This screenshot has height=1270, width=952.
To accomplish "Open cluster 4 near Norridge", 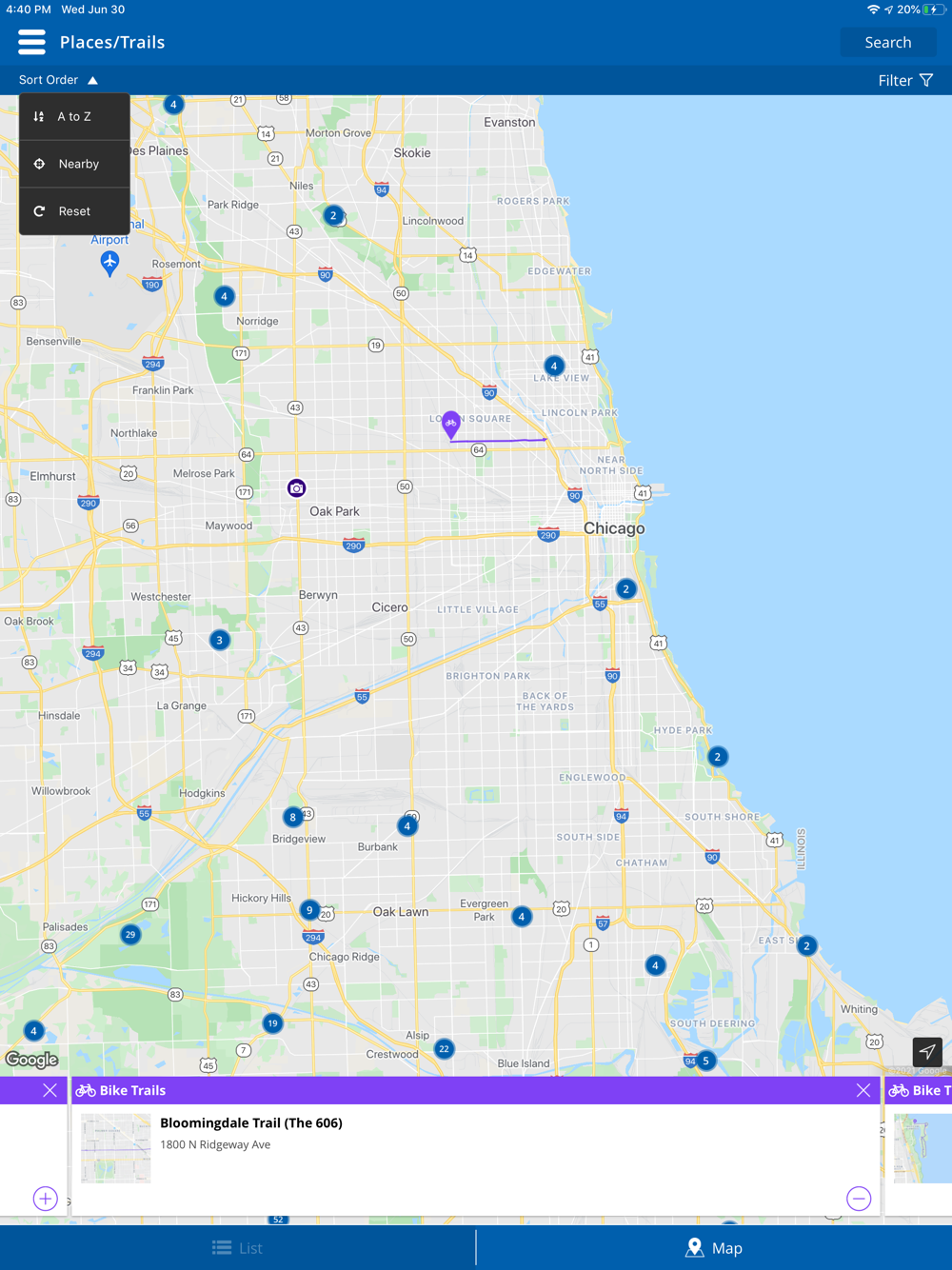I will click(225, 296).
